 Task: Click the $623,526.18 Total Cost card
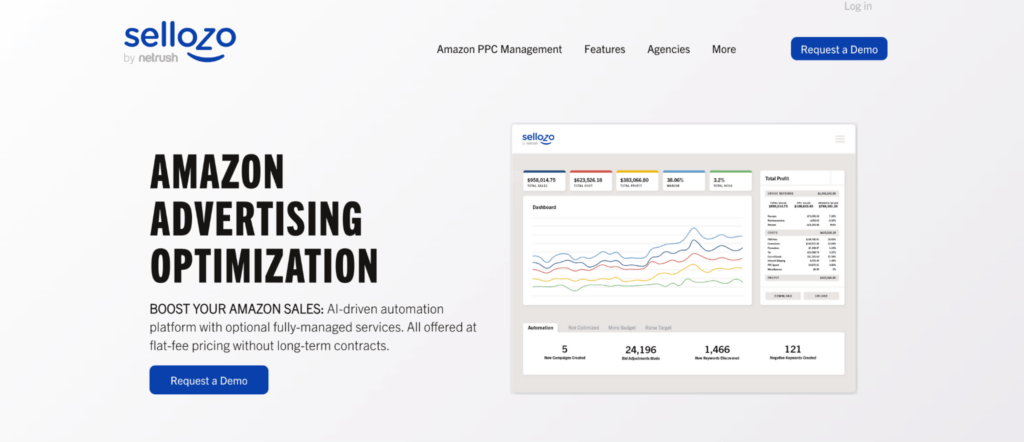pyautogui.click(x=591, y=181)
